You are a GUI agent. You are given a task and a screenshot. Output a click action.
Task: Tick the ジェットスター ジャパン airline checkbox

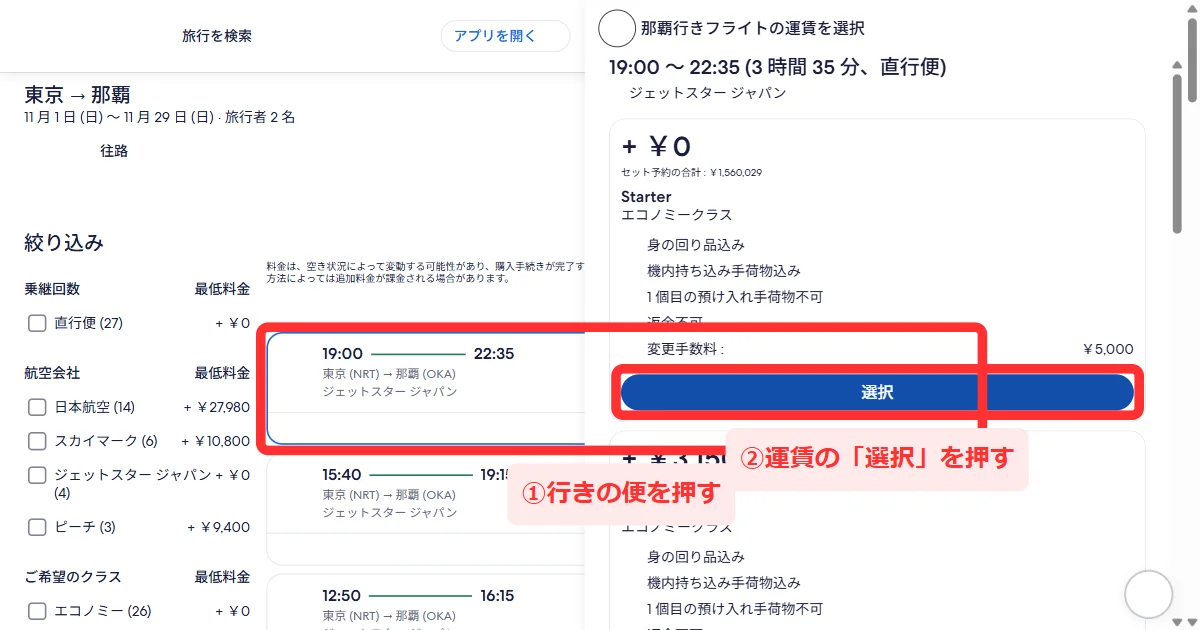click(37, 475)
